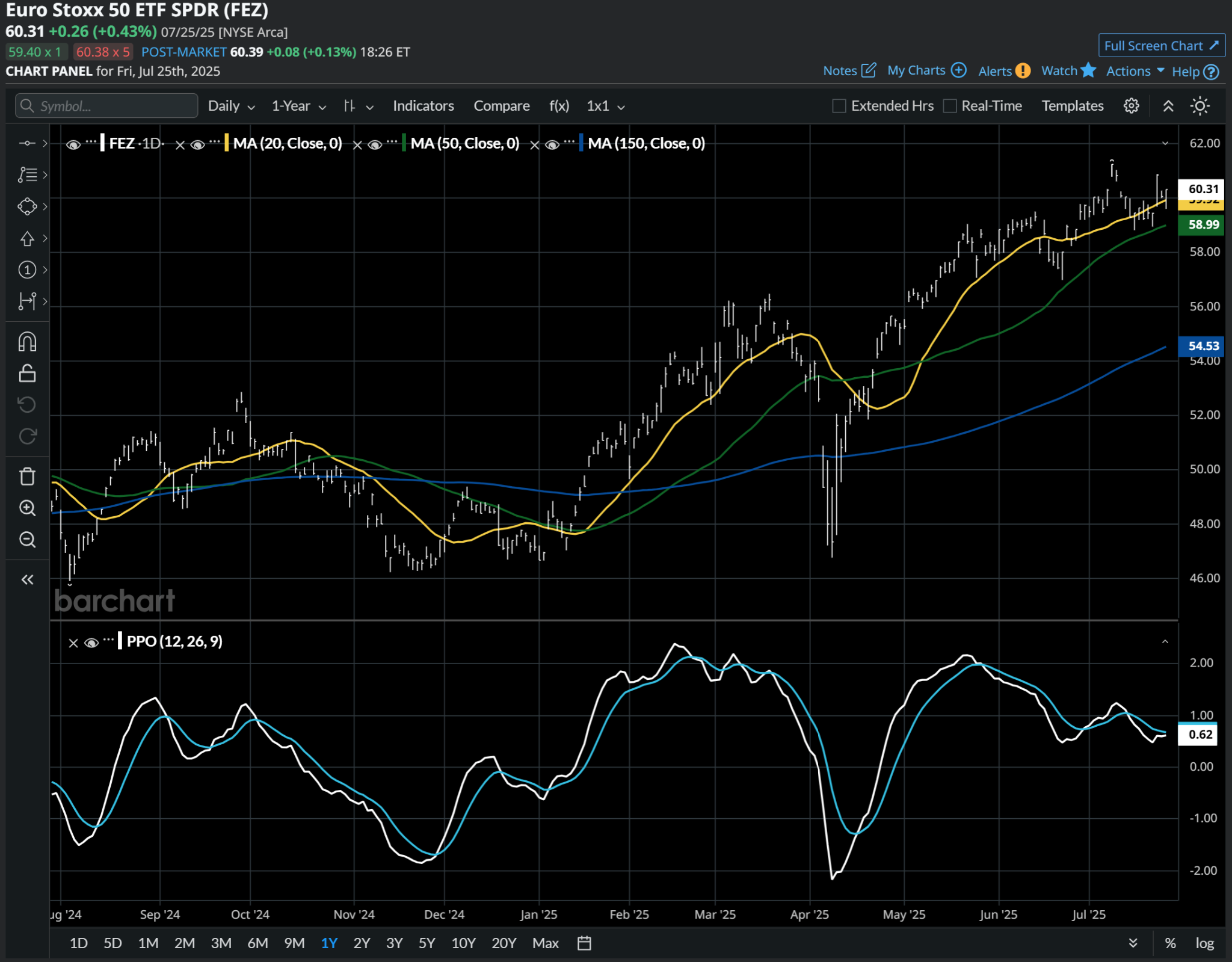Open the numbered annotation tool
This screenshot has height=962, width=1232.
coord(27,270)
